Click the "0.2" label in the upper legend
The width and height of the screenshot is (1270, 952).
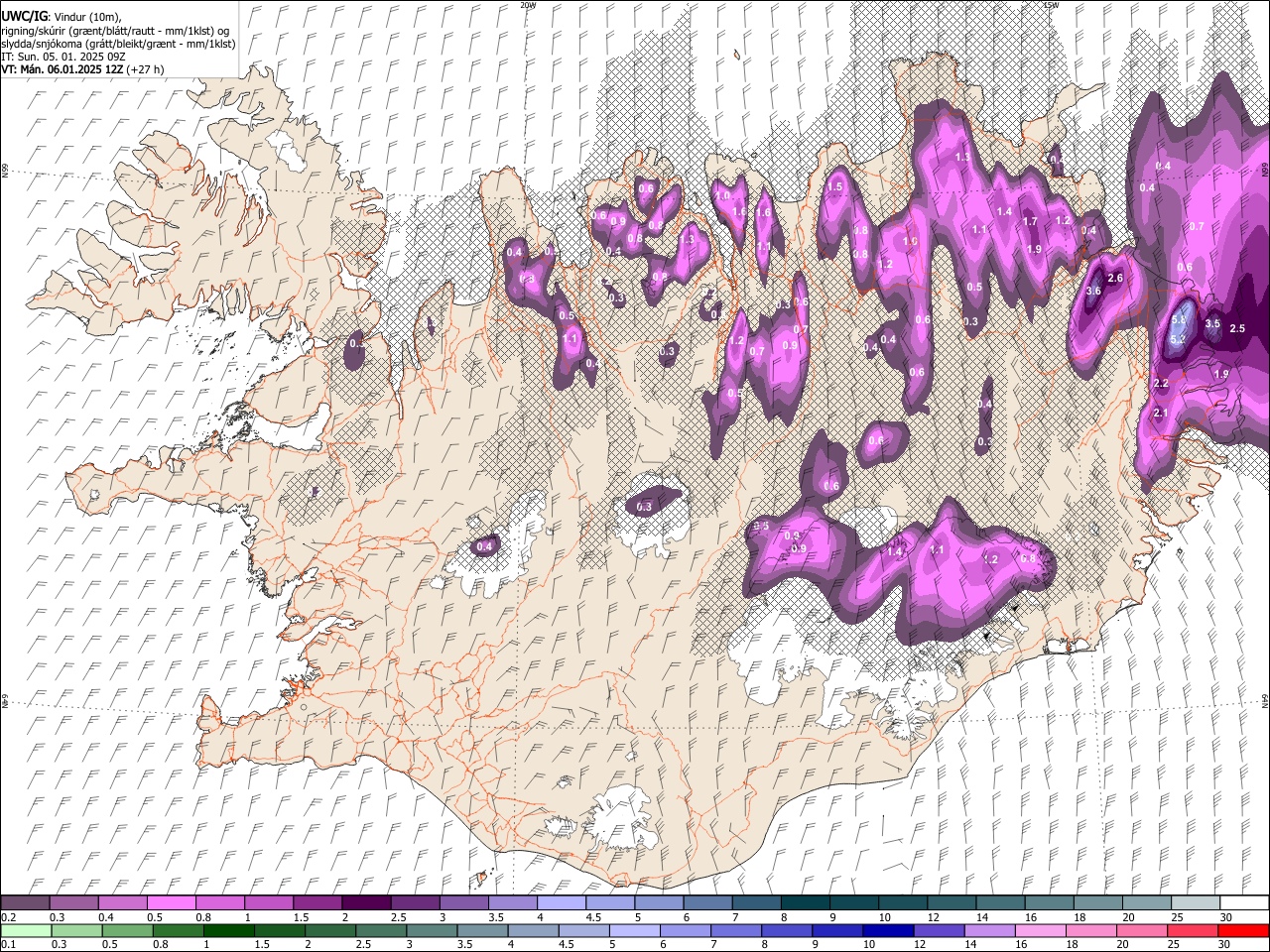click(9, 916)
